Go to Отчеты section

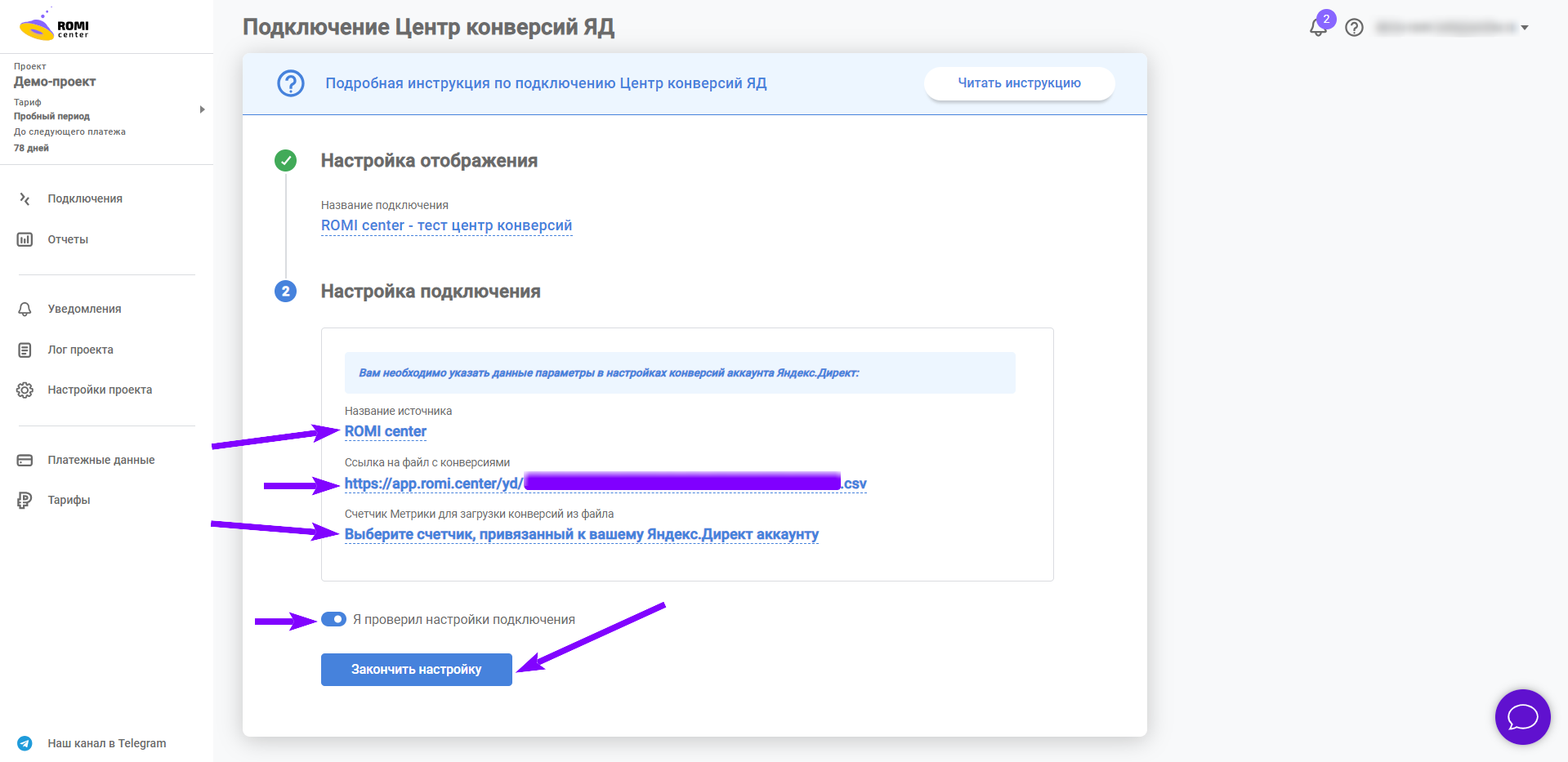[x=68, y=239]
